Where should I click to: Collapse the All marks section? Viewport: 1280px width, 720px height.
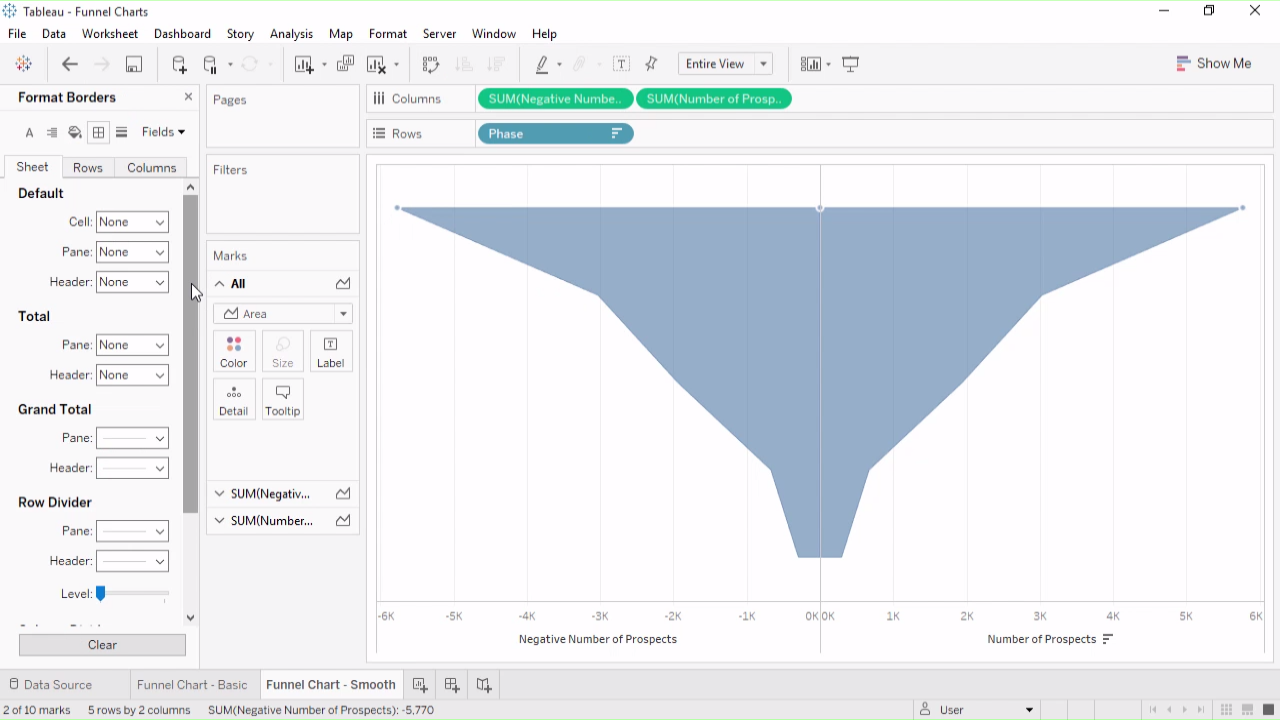click(220, 284)
